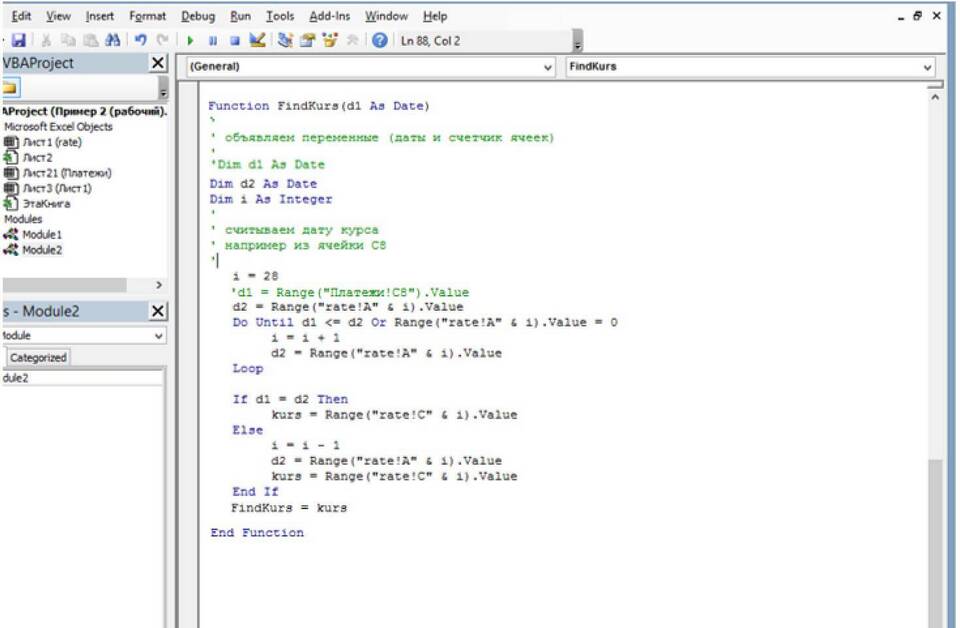Viewport: 960px width, 628px height.
Task: Expand the FindKurs procedure dropdown
Action: (x=927, y=67)
